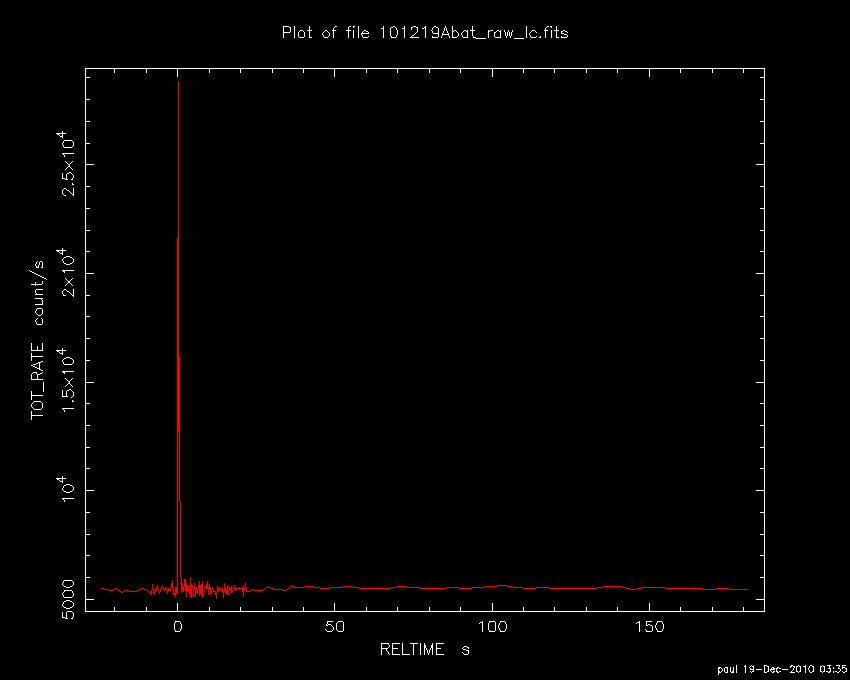This screenshot has width=850, height=680.
Task: Click the y-axis tick label "1.5×10^4"
Action: click(x=67, y=380)
